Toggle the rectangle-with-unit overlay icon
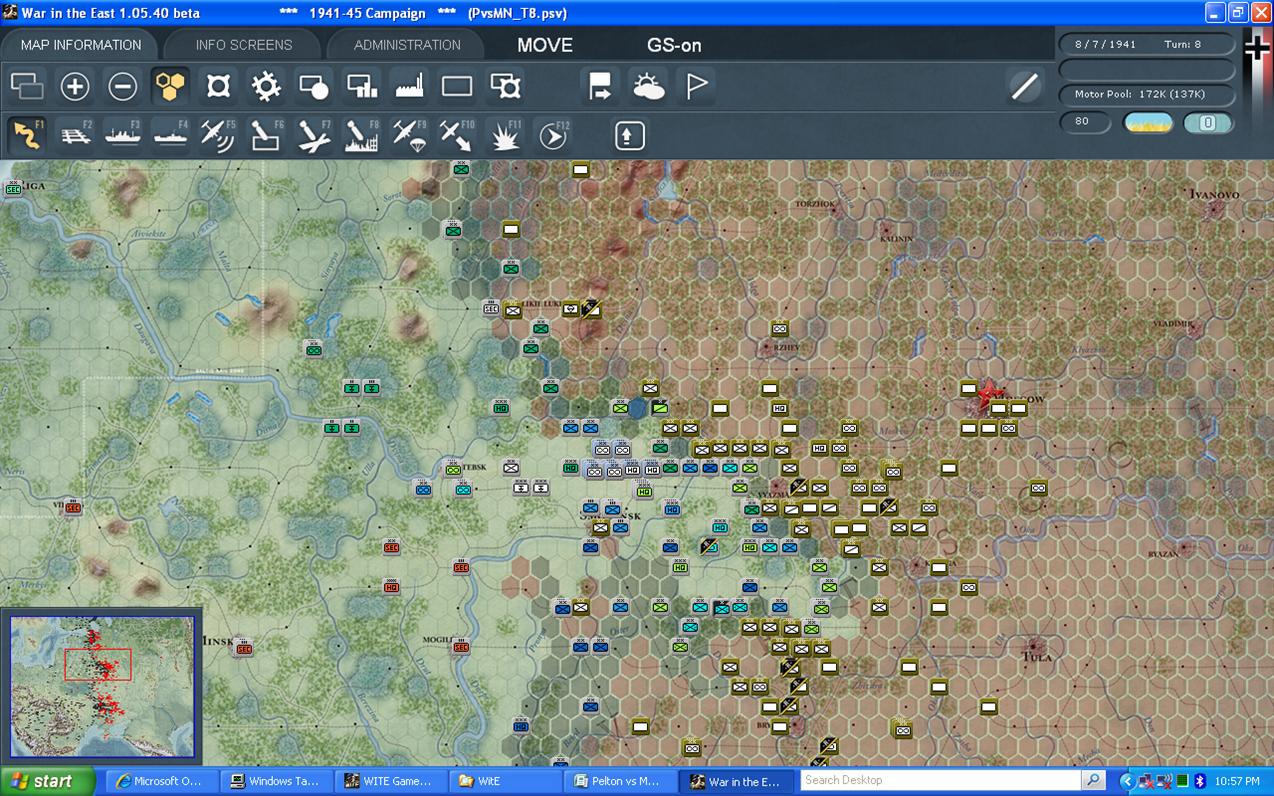1274x796 pixels. click(x=505, y=87)
